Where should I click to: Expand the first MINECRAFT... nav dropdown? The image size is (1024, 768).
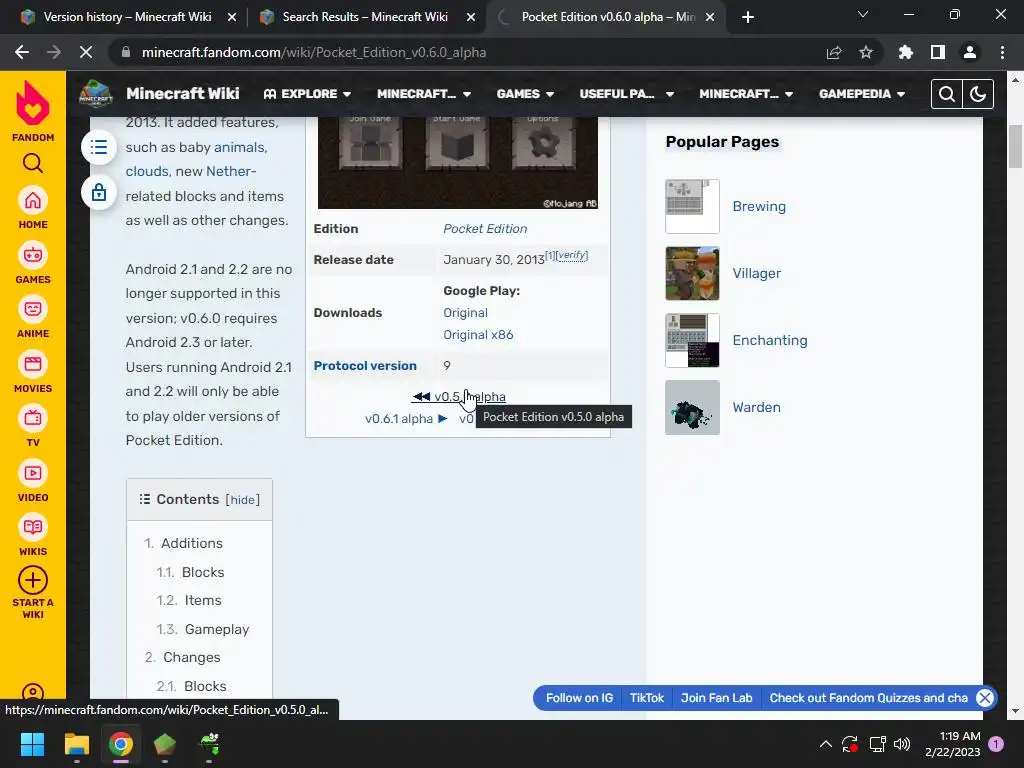click(x=424, y=94)
